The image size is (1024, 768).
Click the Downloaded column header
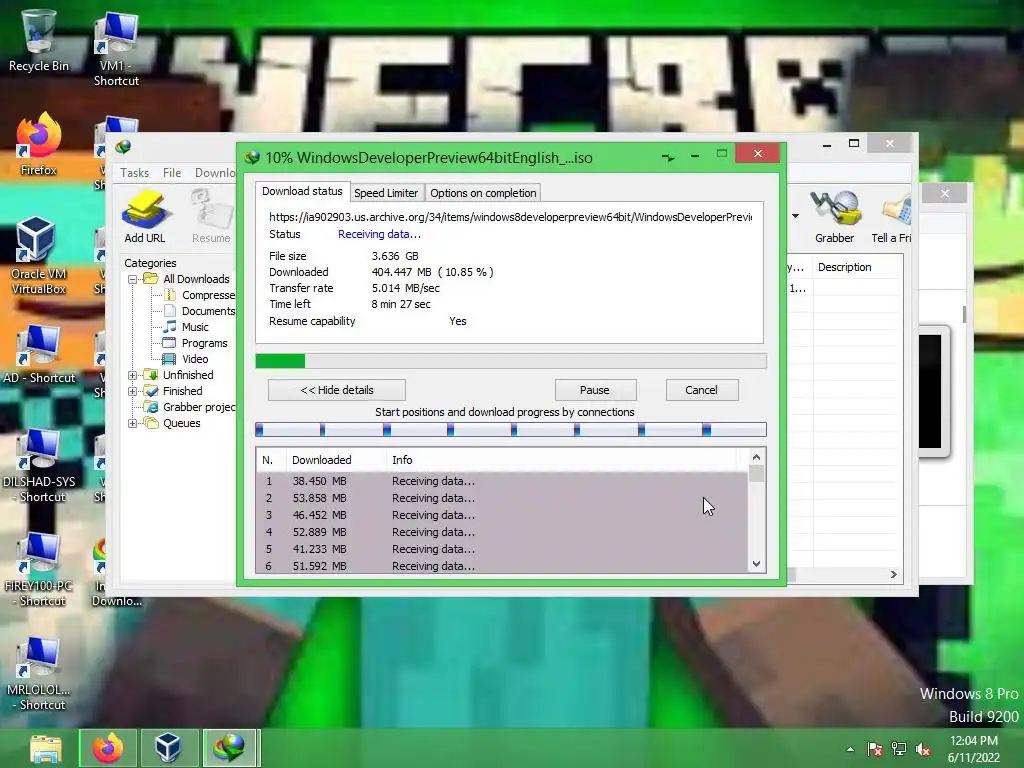335,460
